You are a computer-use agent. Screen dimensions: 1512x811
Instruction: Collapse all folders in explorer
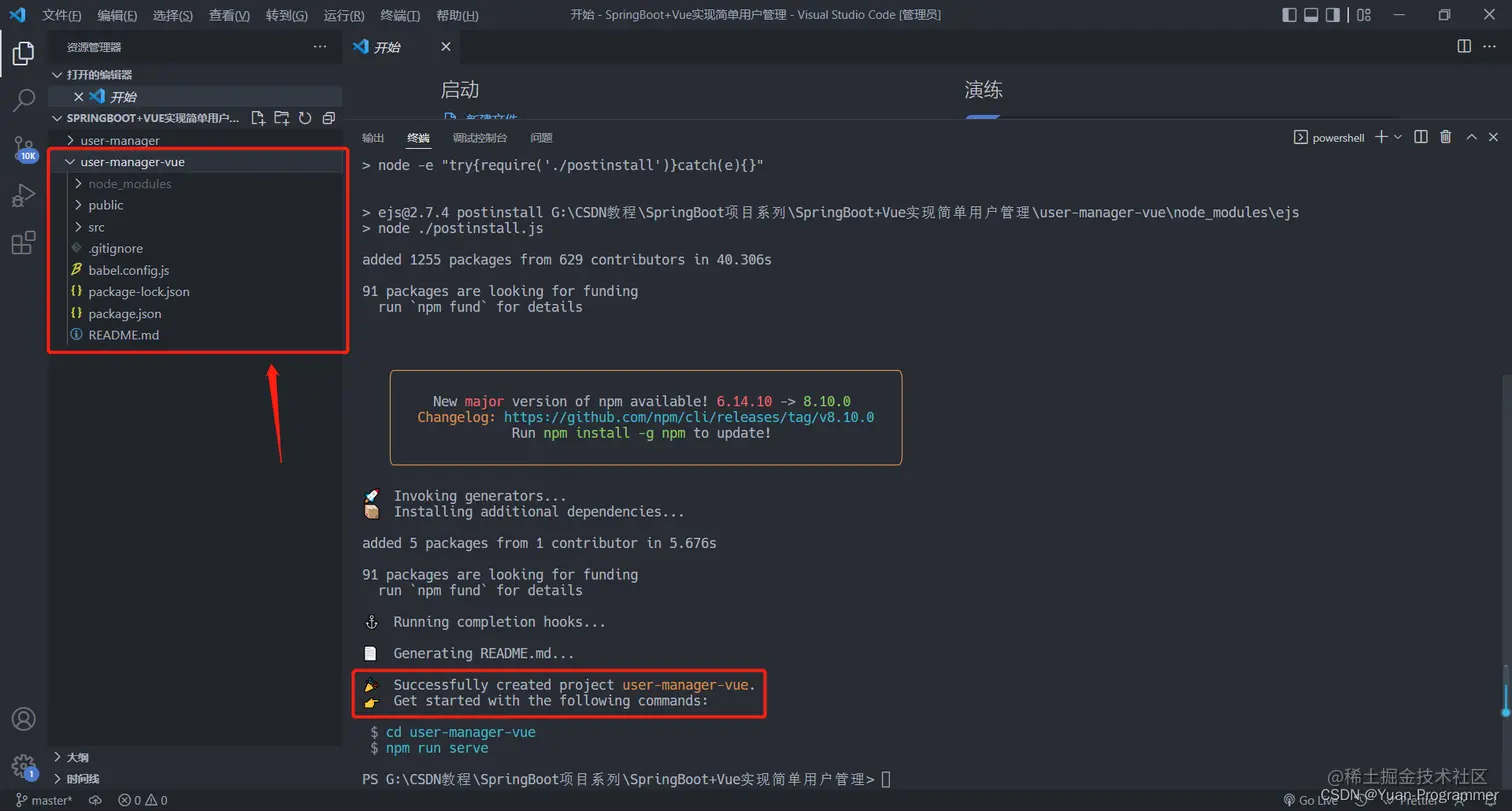tap(328, 118)
